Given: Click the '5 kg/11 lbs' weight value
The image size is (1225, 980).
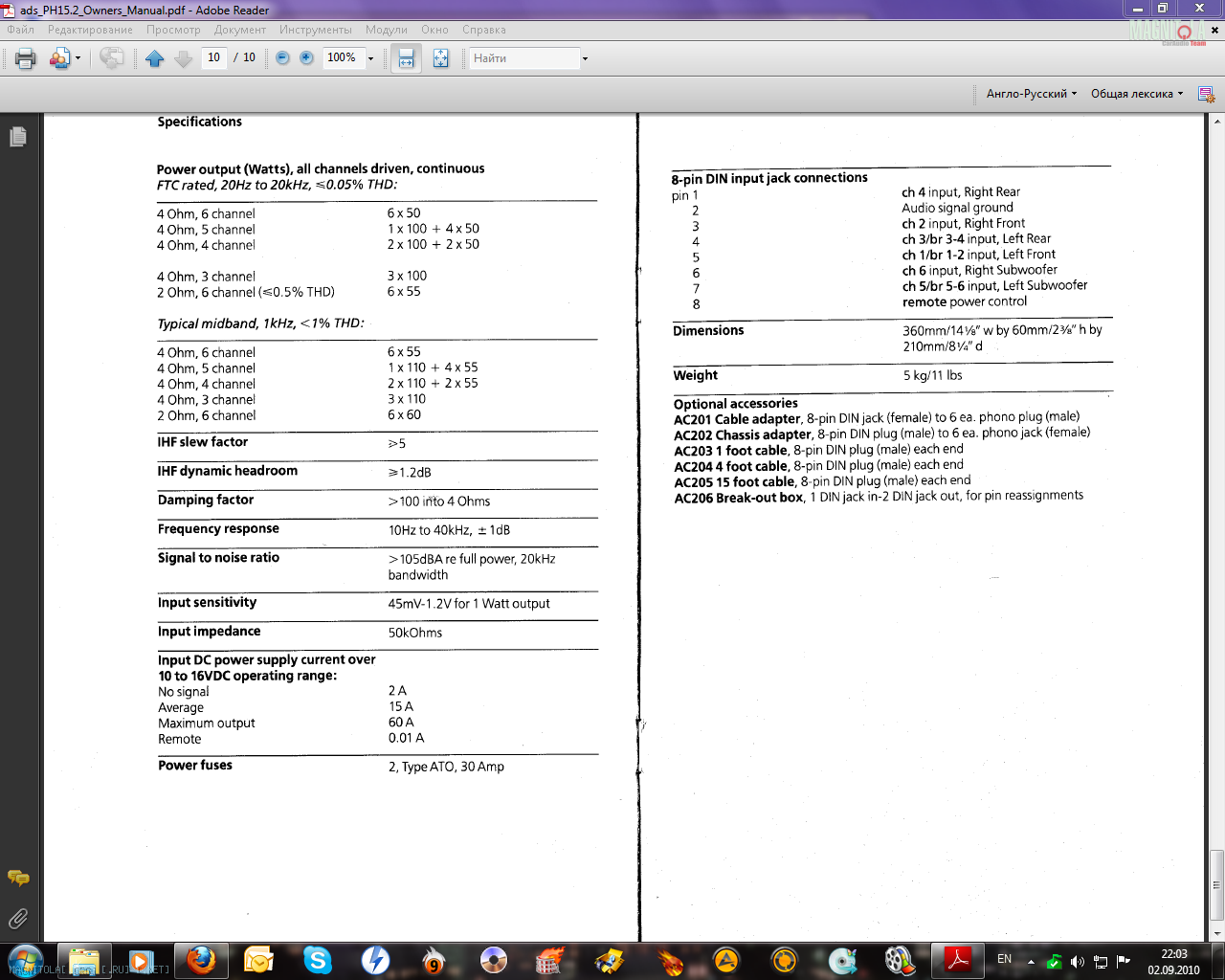Looking at the screenshot, I should pos(933,375).
